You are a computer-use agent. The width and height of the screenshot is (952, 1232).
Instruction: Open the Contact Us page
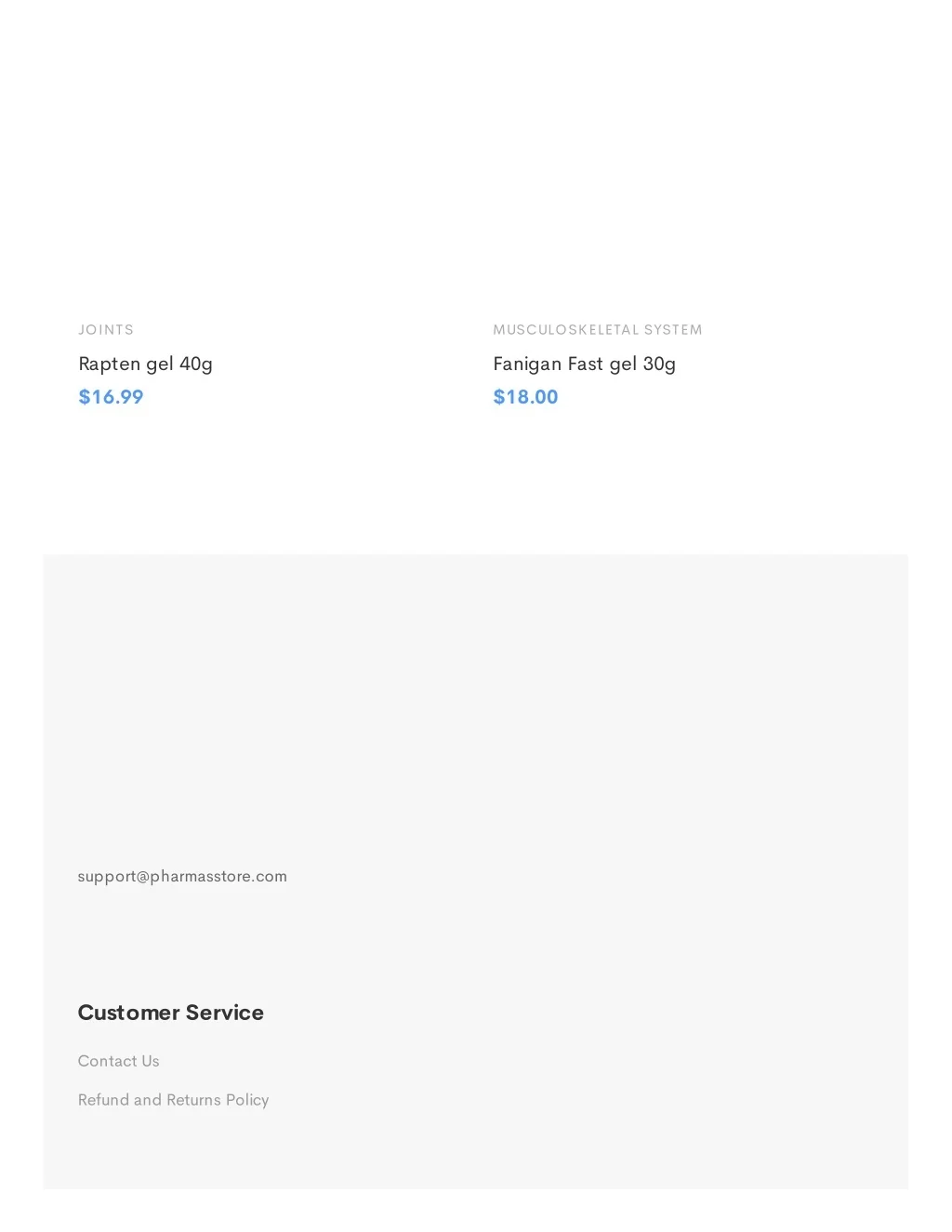point(118,1061)
